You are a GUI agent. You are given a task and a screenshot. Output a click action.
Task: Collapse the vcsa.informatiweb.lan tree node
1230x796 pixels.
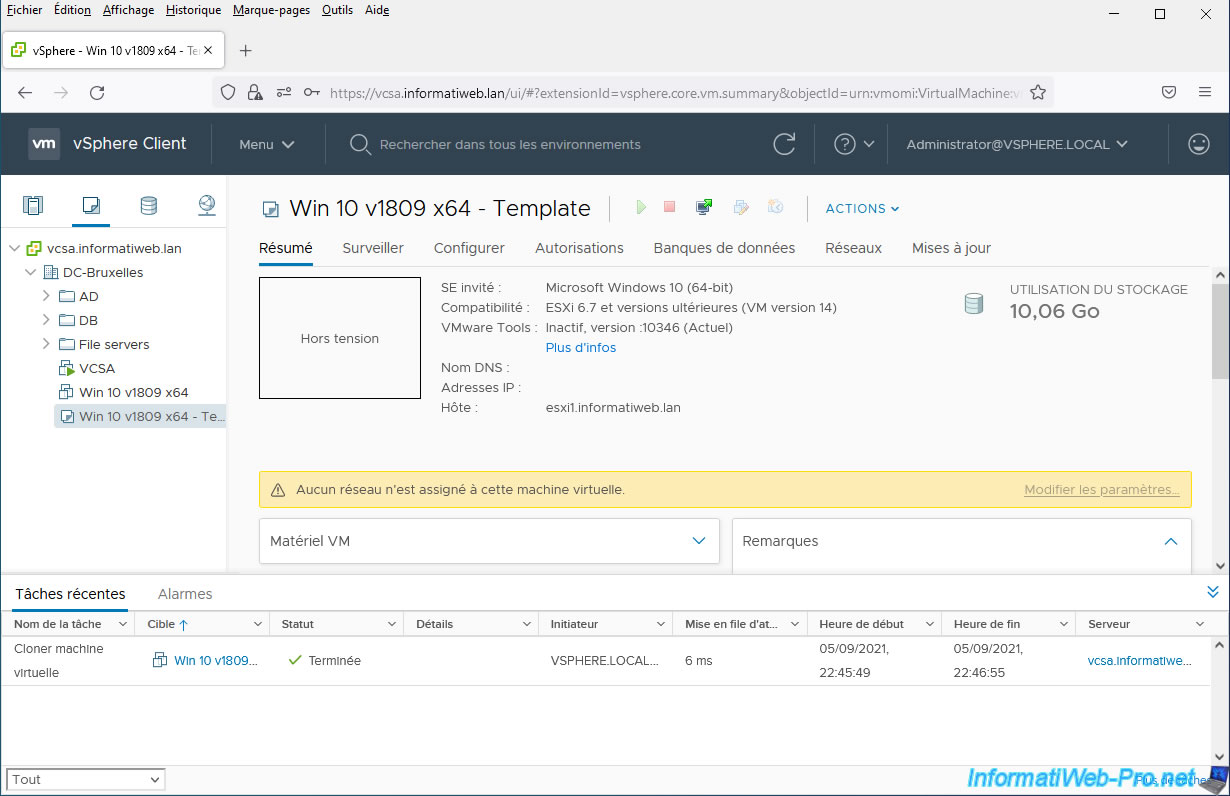tap(14, 248)
